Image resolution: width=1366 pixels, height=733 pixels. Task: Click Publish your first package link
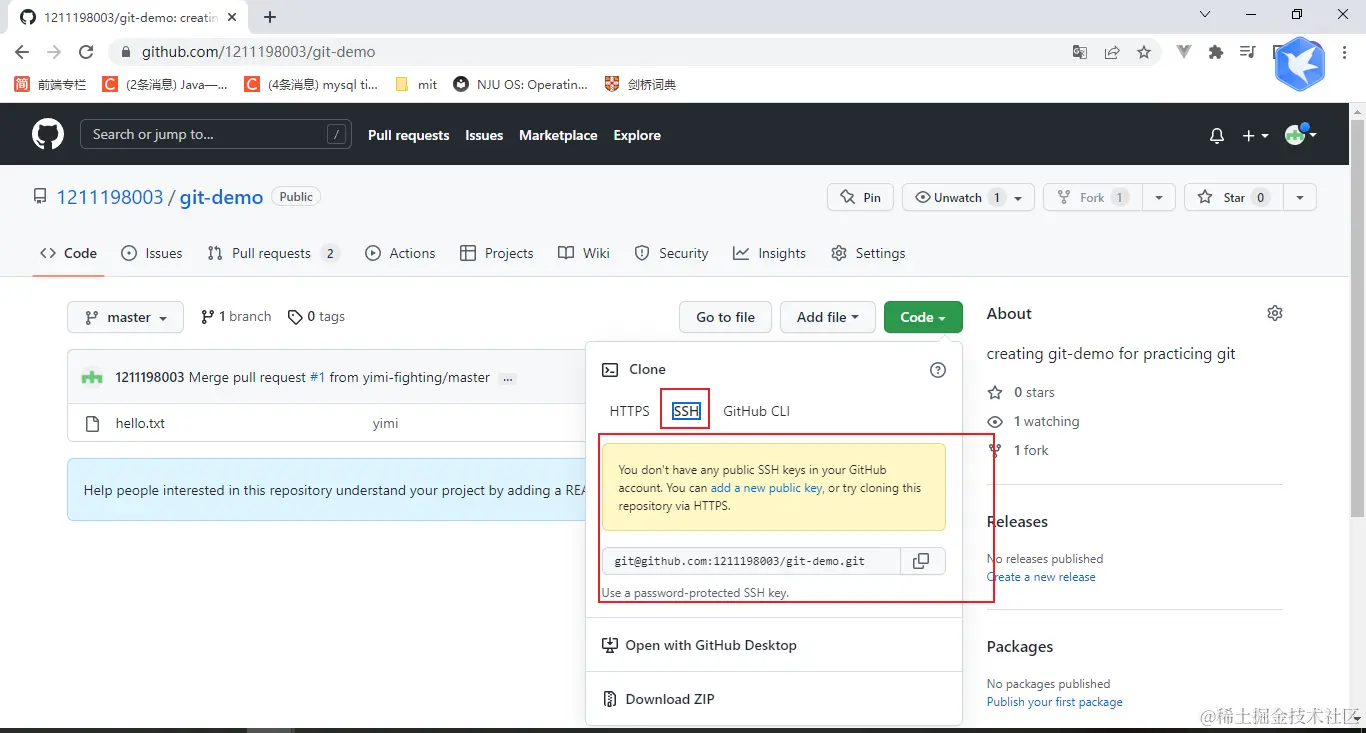(x=1055, y=702)
